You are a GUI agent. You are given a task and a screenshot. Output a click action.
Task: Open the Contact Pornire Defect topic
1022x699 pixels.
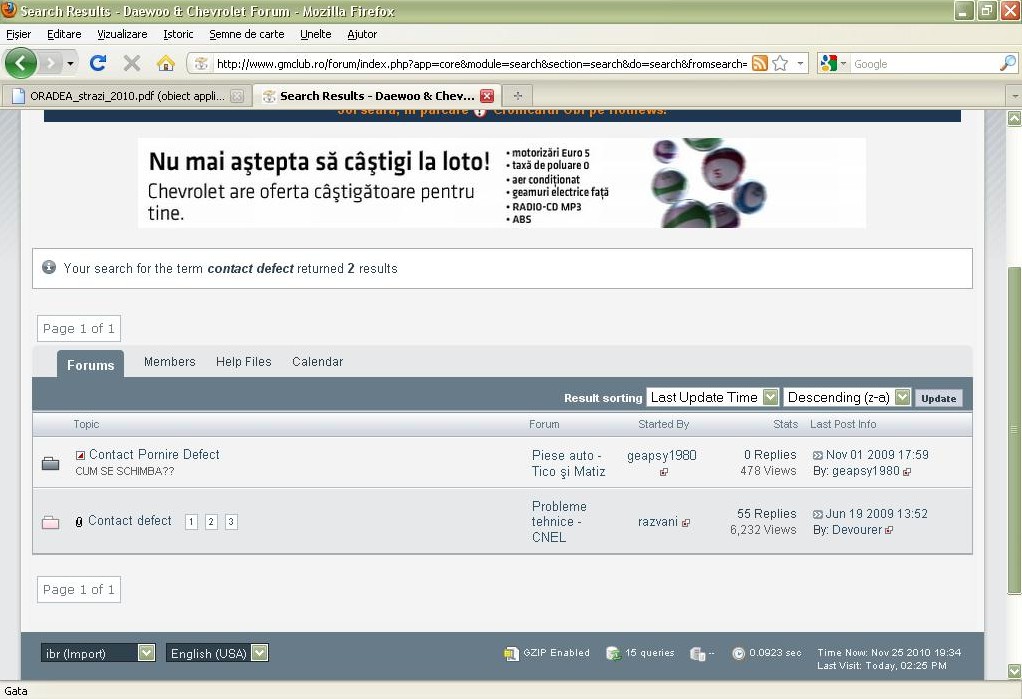tap(154, 454)
